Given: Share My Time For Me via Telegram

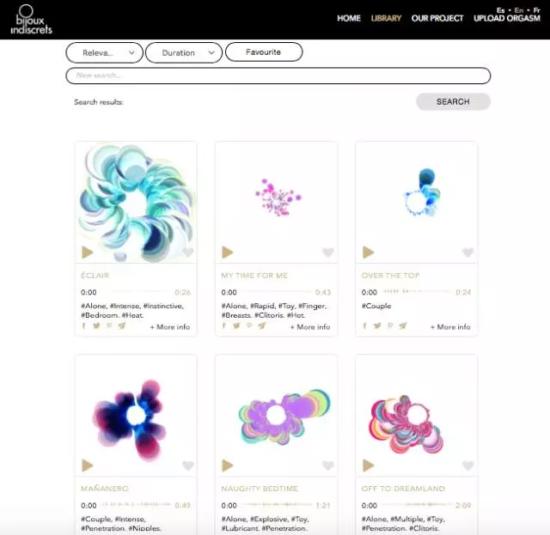Looking at the screenshot, I should [x=262, y=326].
